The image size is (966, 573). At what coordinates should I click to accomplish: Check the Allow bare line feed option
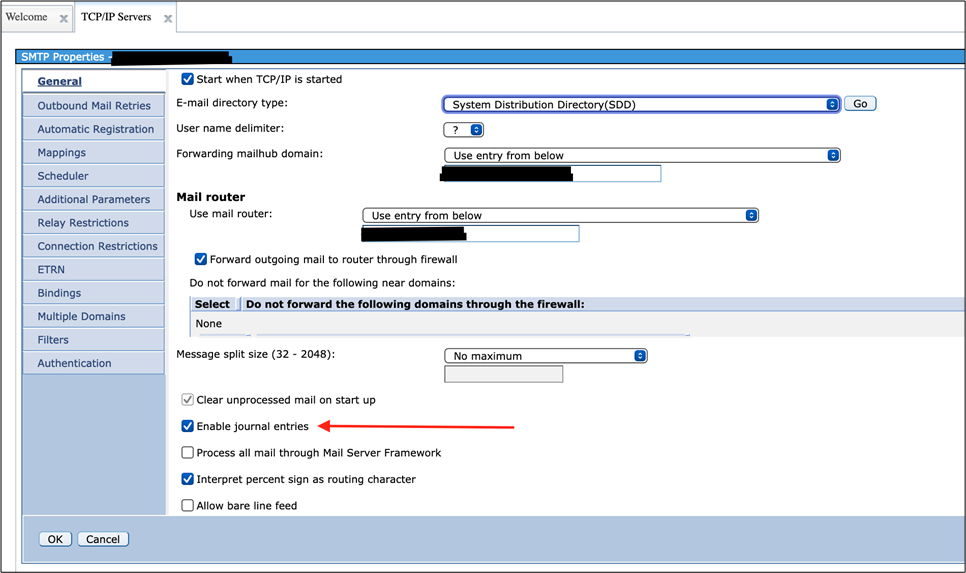pos(187,506)
